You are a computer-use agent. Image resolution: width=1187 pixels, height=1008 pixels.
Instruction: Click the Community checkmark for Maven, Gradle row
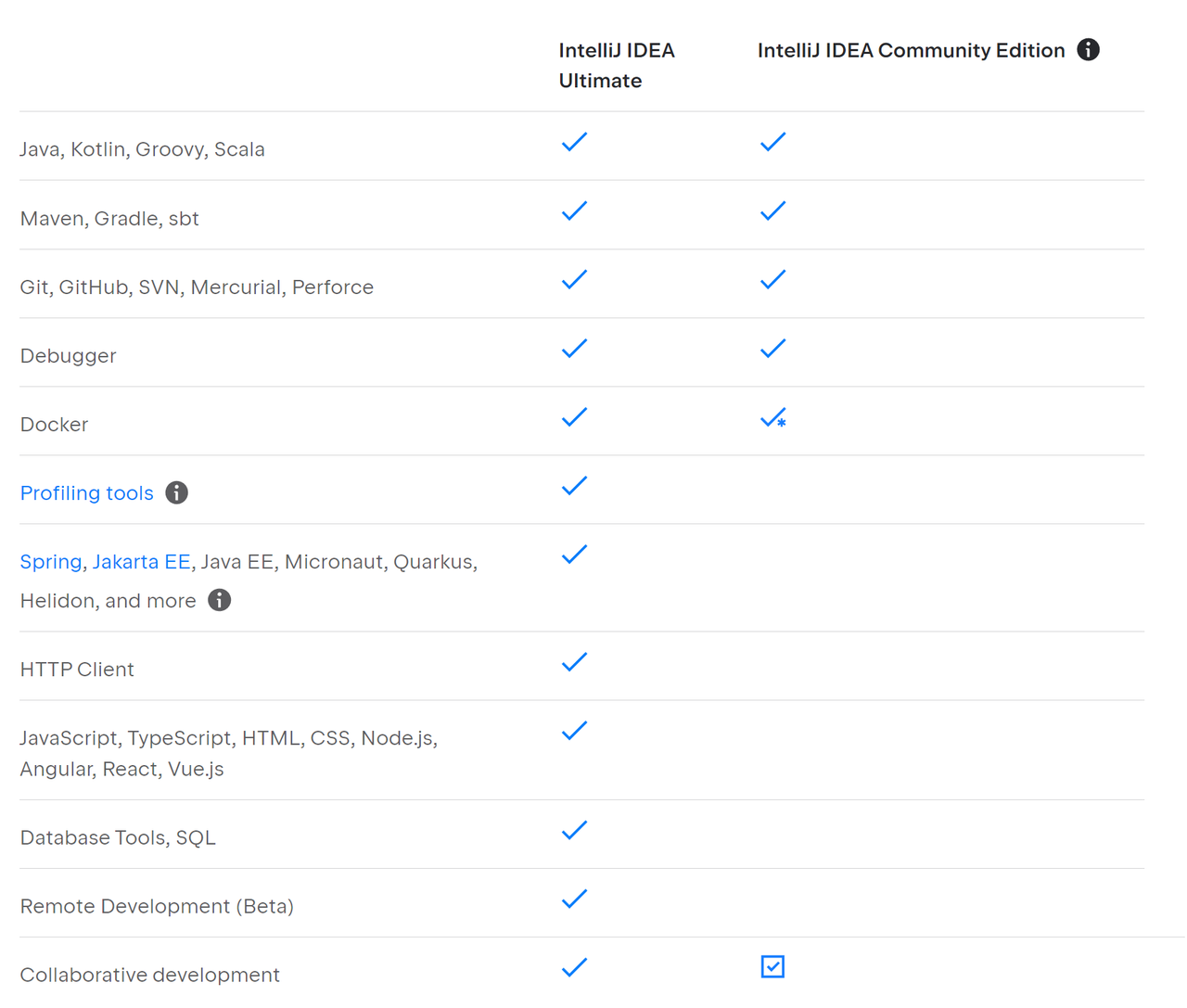(x=772, y=211)
